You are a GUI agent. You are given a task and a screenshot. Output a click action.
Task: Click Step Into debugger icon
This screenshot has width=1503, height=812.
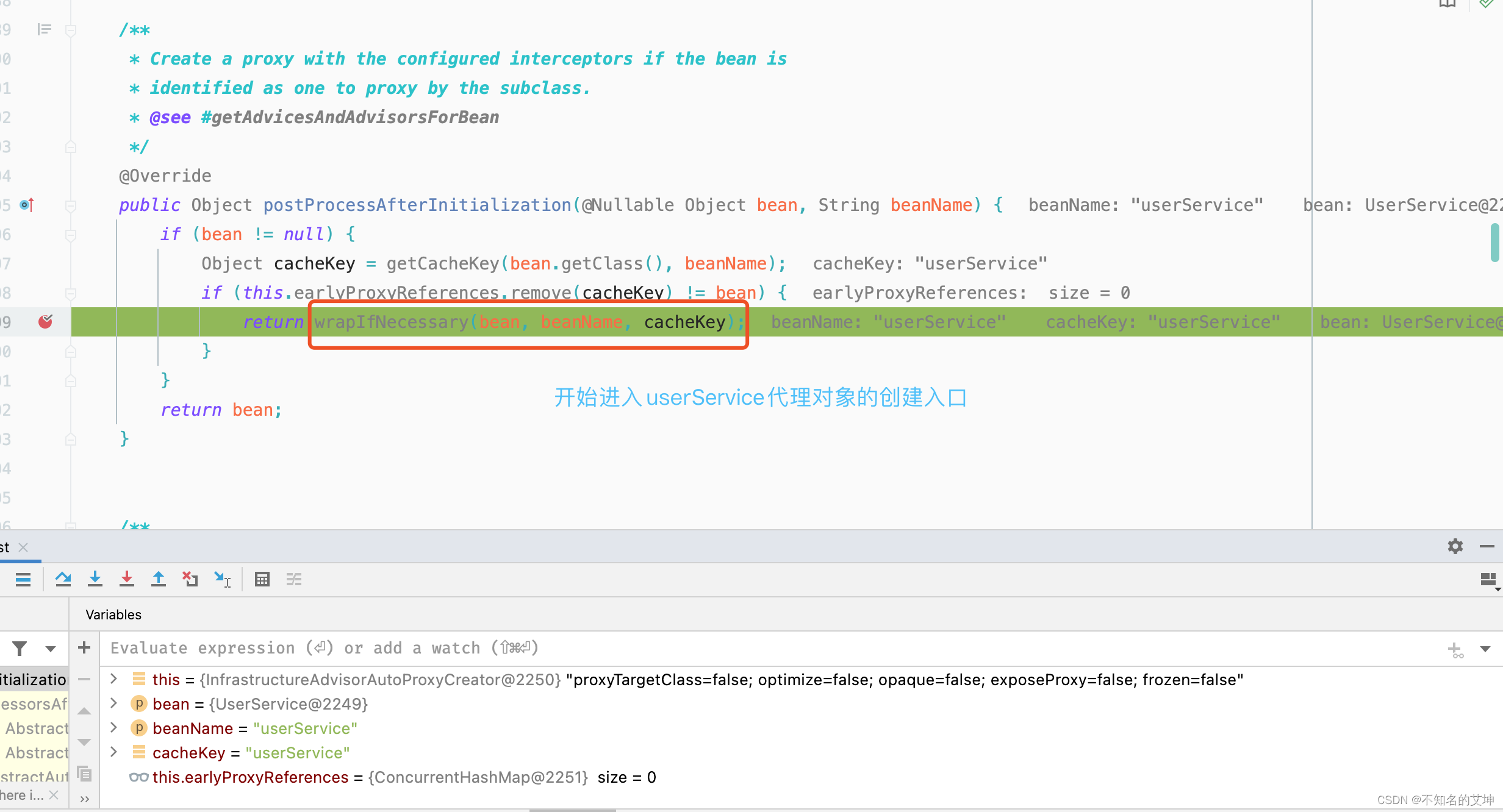[95, 579]
